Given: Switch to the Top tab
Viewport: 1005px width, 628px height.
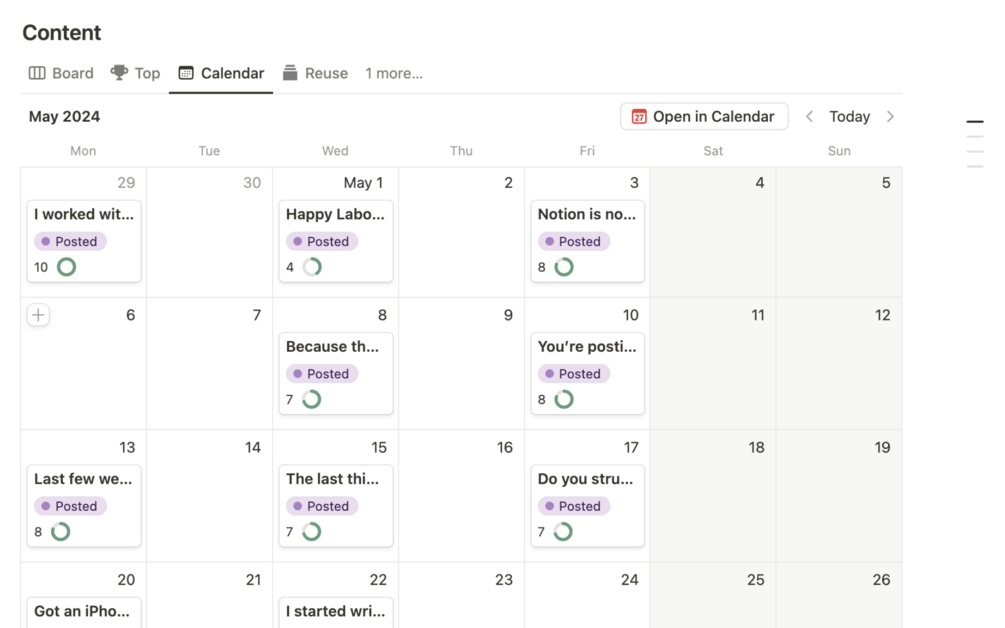Looking at the screenshot, I should click(146, 73).
